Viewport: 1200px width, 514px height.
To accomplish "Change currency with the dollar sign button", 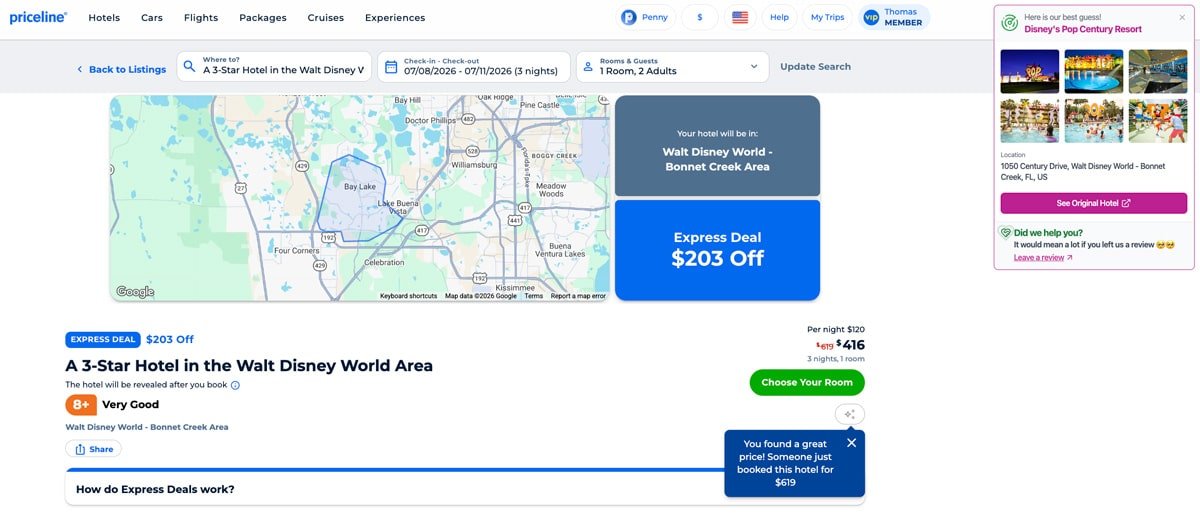I will tap(700, 17).
